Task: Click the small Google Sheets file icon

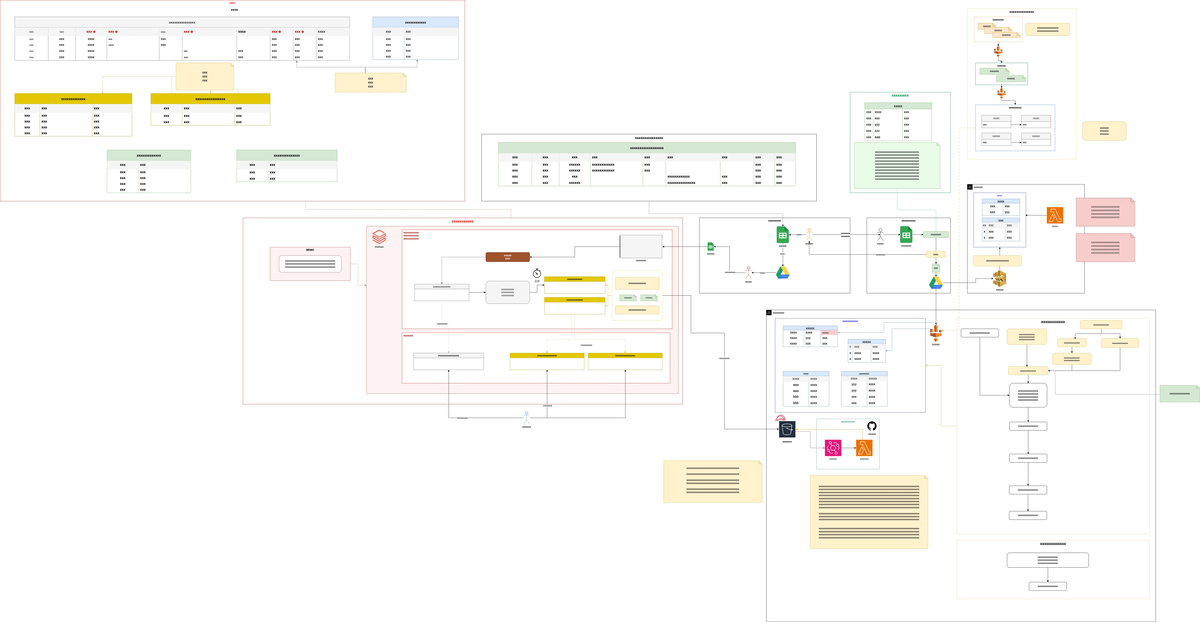Action: (x=711, y=246)
